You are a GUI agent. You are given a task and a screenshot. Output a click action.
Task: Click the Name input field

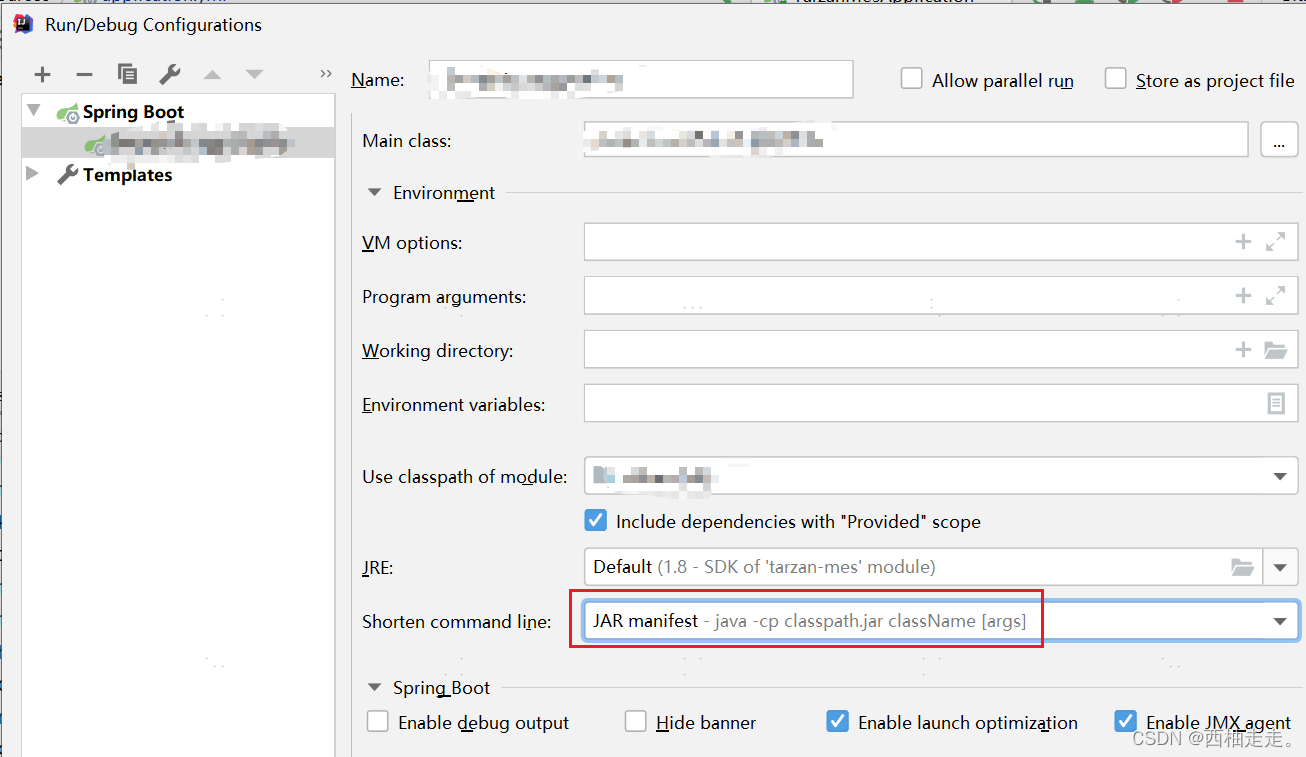click(x=640, y=79)
